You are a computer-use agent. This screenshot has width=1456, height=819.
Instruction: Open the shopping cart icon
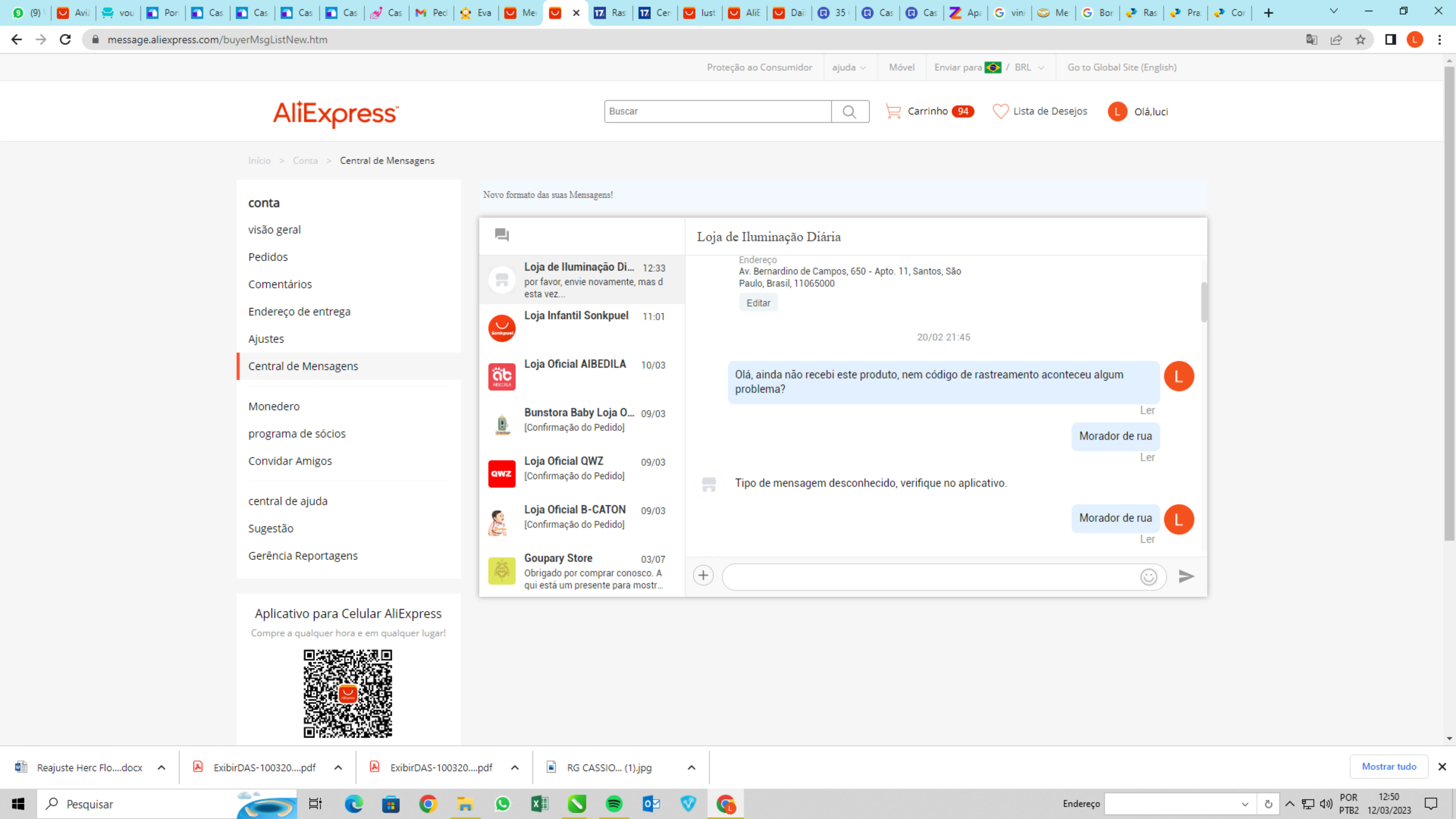click(x=893, y=111)
